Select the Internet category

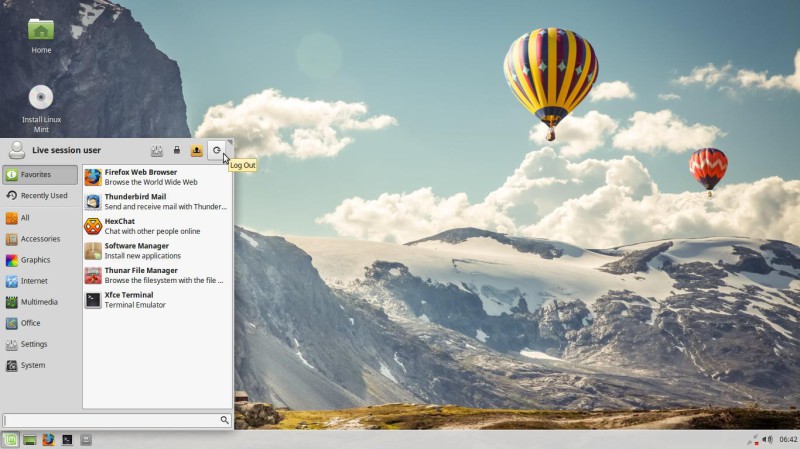tap(40, 281)
